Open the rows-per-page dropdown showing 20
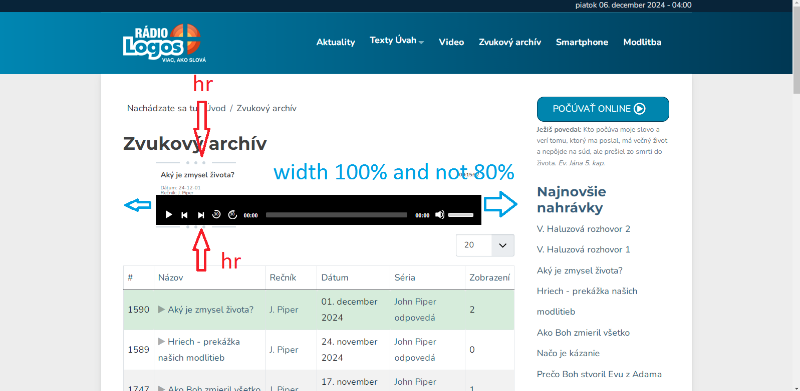Image resolution: width=800 pixels, height=391 pixels. [x=486, y=245]
